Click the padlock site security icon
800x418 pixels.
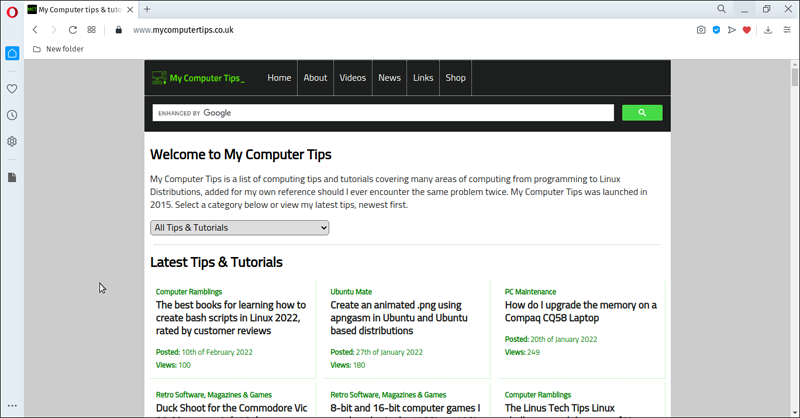(x=118, y=30)
